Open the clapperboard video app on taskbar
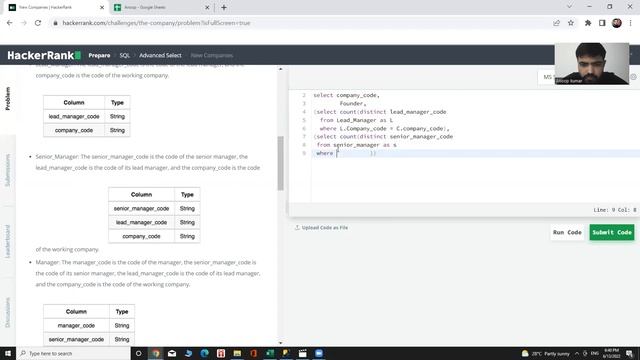This screenshot has width=640, height=360. click(x=302, y=353)
